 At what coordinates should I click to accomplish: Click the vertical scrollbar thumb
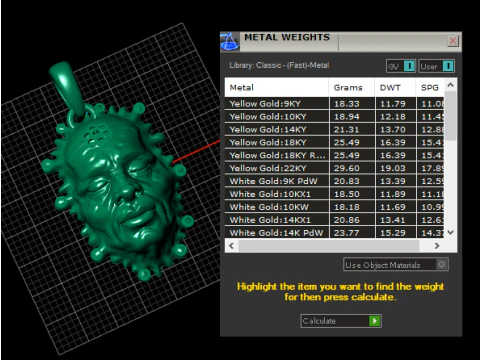(x=450, y=115)
